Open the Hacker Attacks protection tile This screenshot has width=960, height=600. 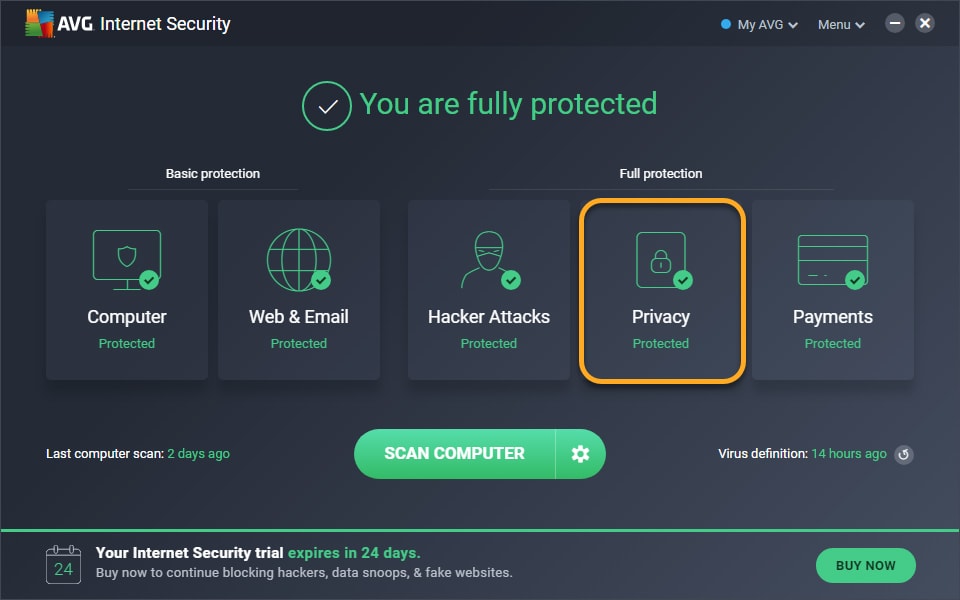(x=488, y=290)
